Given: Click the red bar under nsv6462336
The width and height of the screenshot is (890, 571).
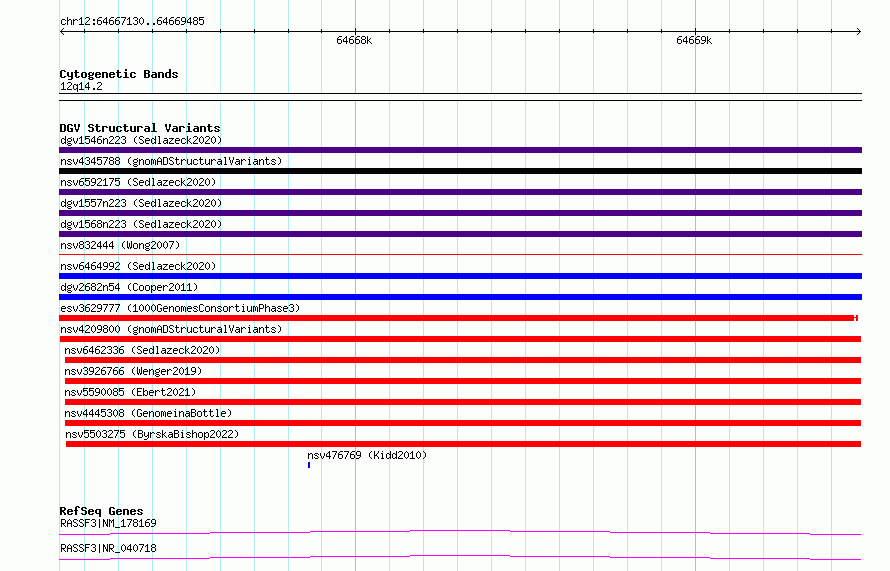Looking at the screenshot, I should (x=463, y=360).
